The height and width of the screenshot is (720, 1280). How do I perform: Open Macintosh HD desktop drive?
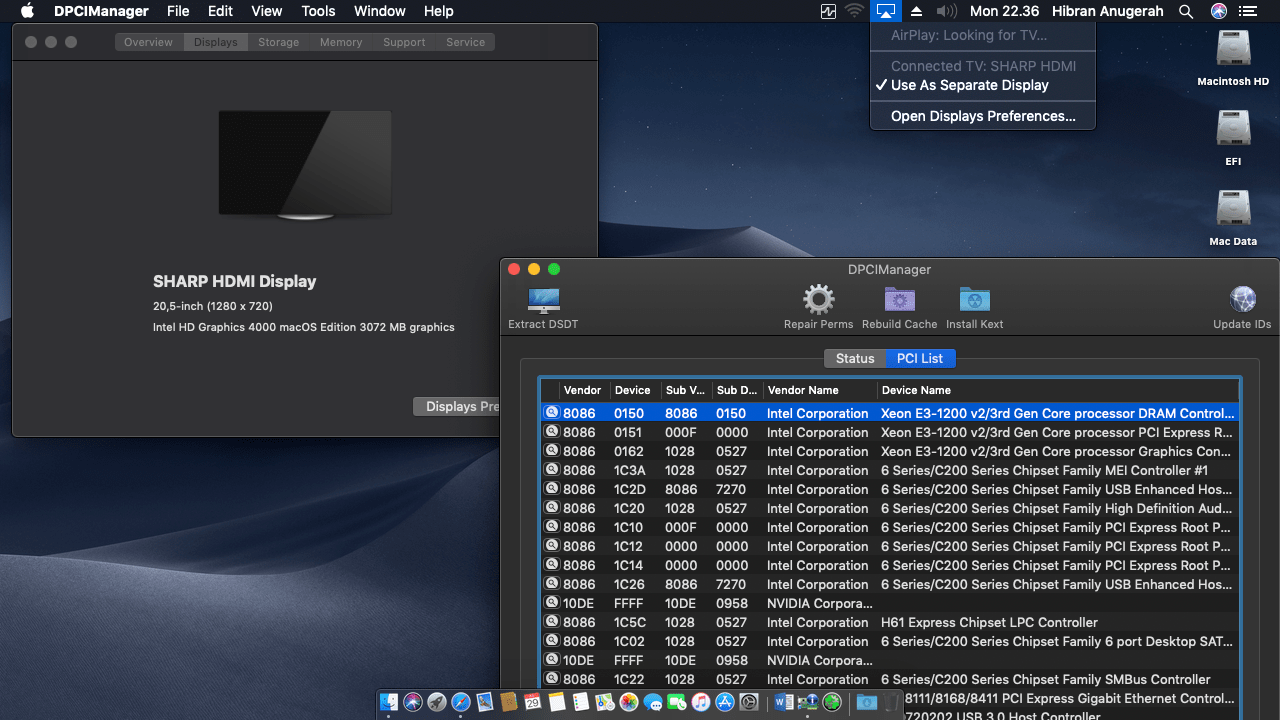point(1233,57)
